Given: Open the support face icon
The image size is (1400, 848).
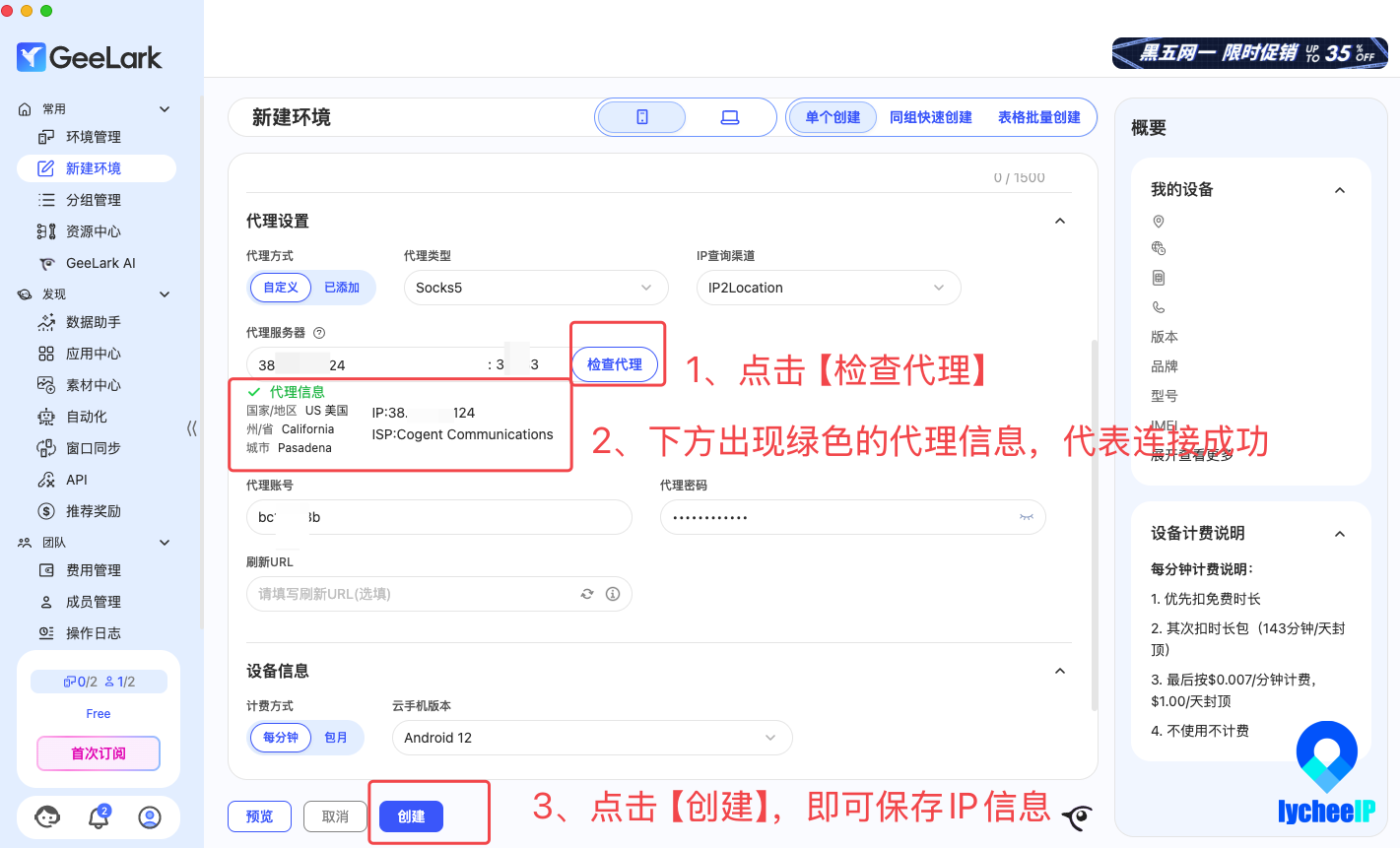Looking at the screenshot, I should tap(47, 816).
